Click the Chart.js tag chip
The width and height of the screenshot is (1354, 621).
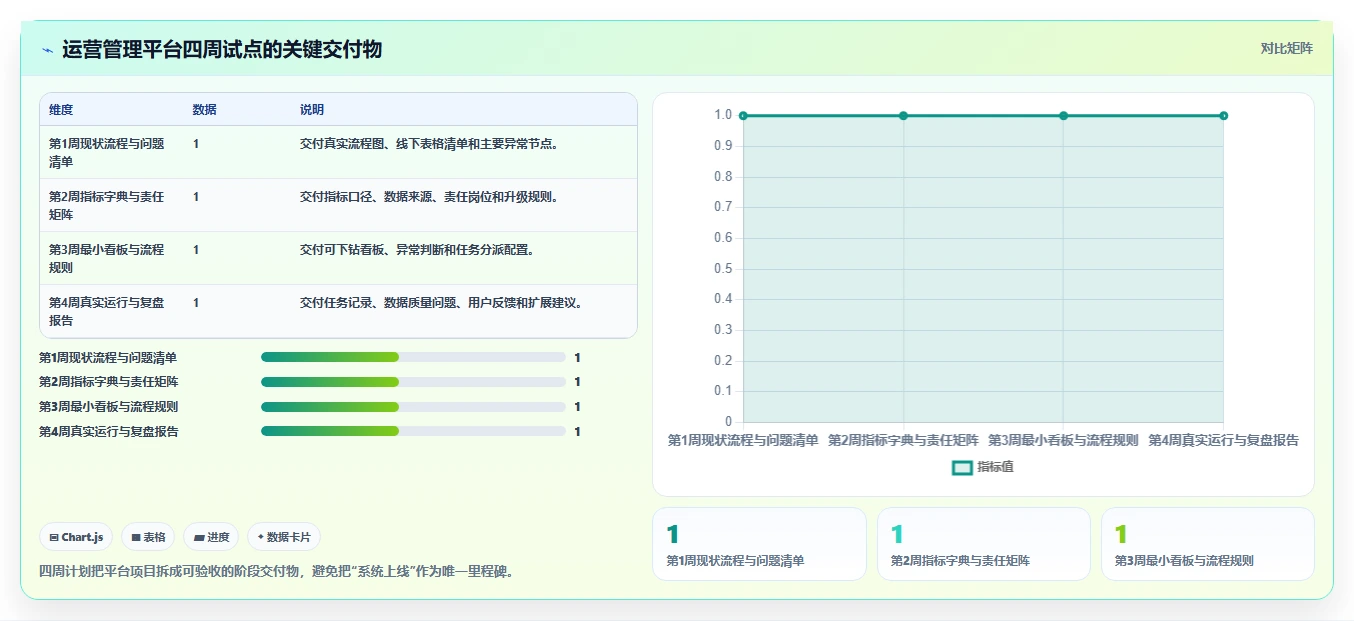click(x=77, y=537)
